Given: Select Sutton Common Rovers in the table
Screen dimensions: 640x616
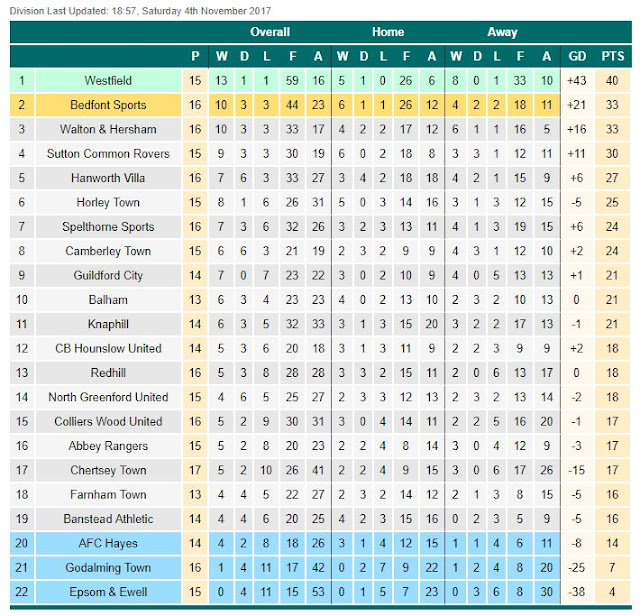Looking at the screenshot, I should tap(108, 153).
